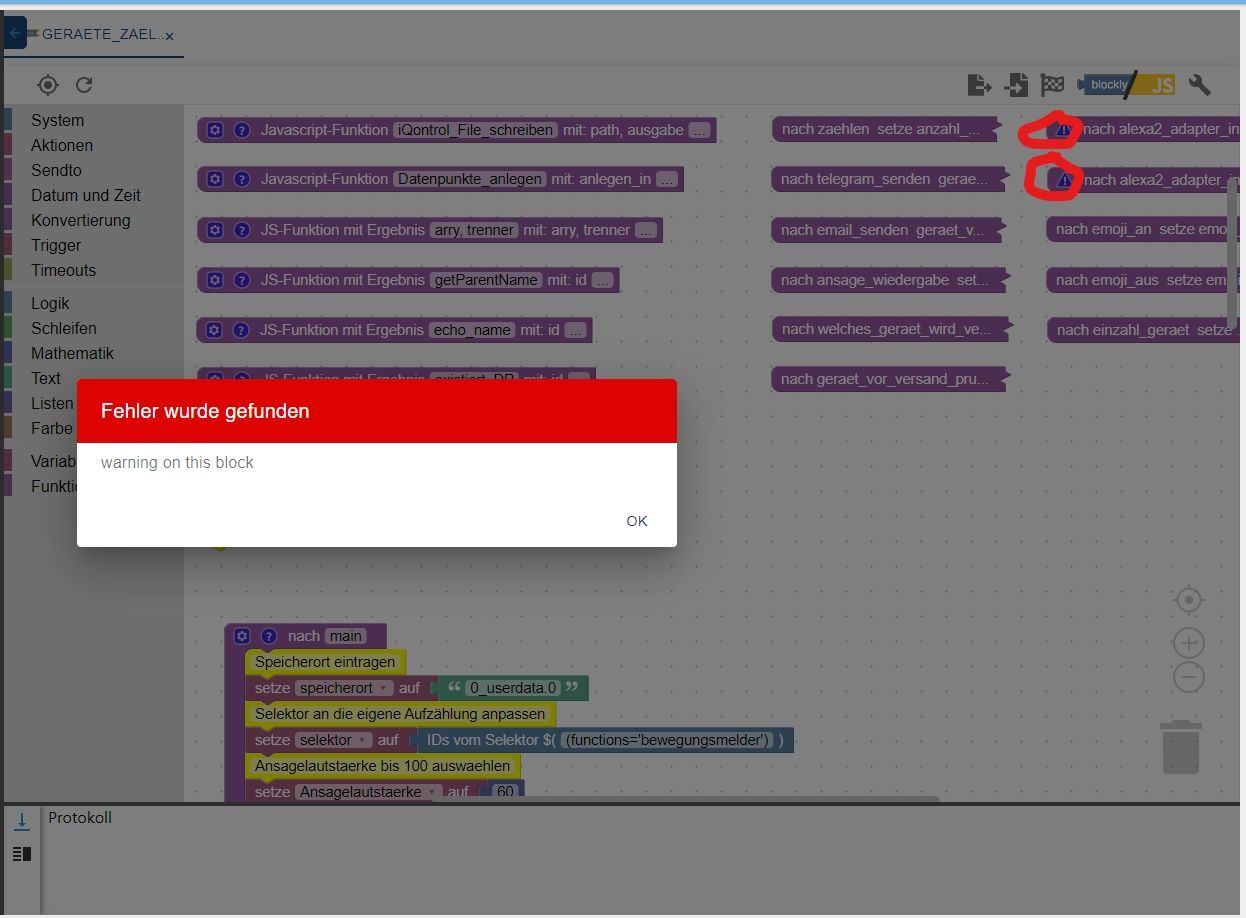Click help icon on iQontrol_File_schreiben block

(x=241, y=130)
